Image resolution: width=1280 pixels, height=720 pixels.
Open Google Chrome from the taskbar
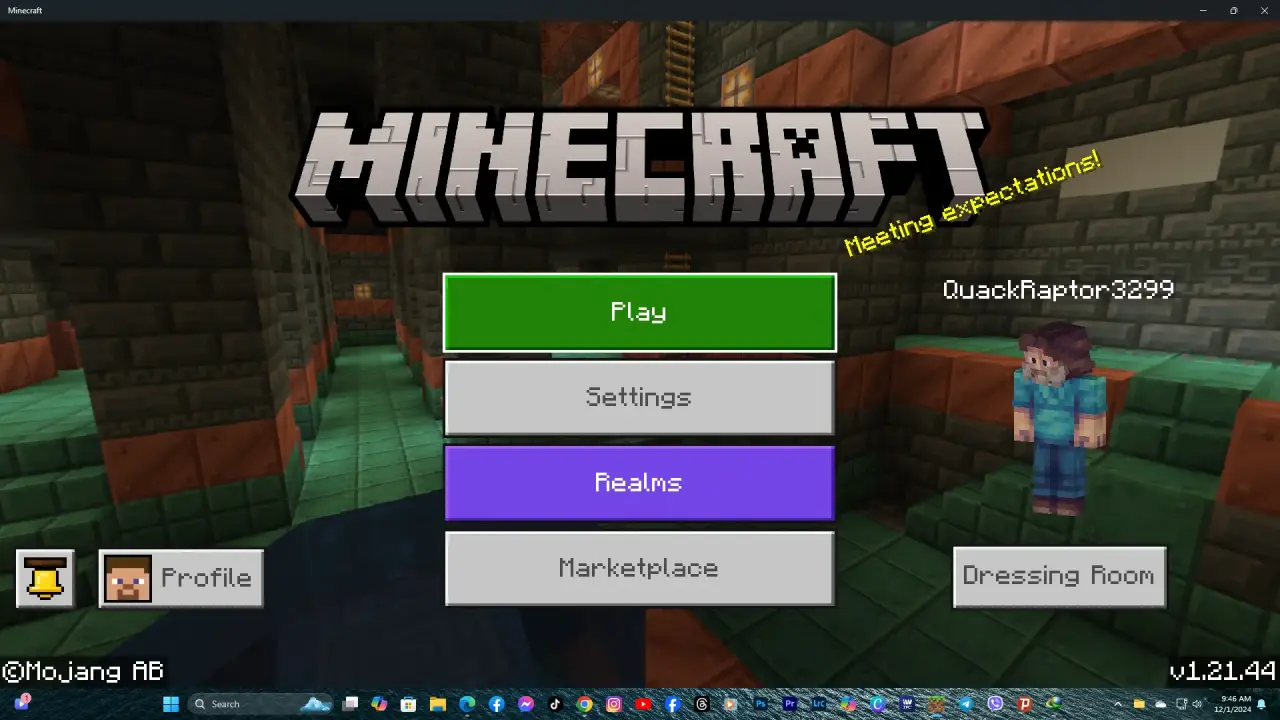click(584, 704)
